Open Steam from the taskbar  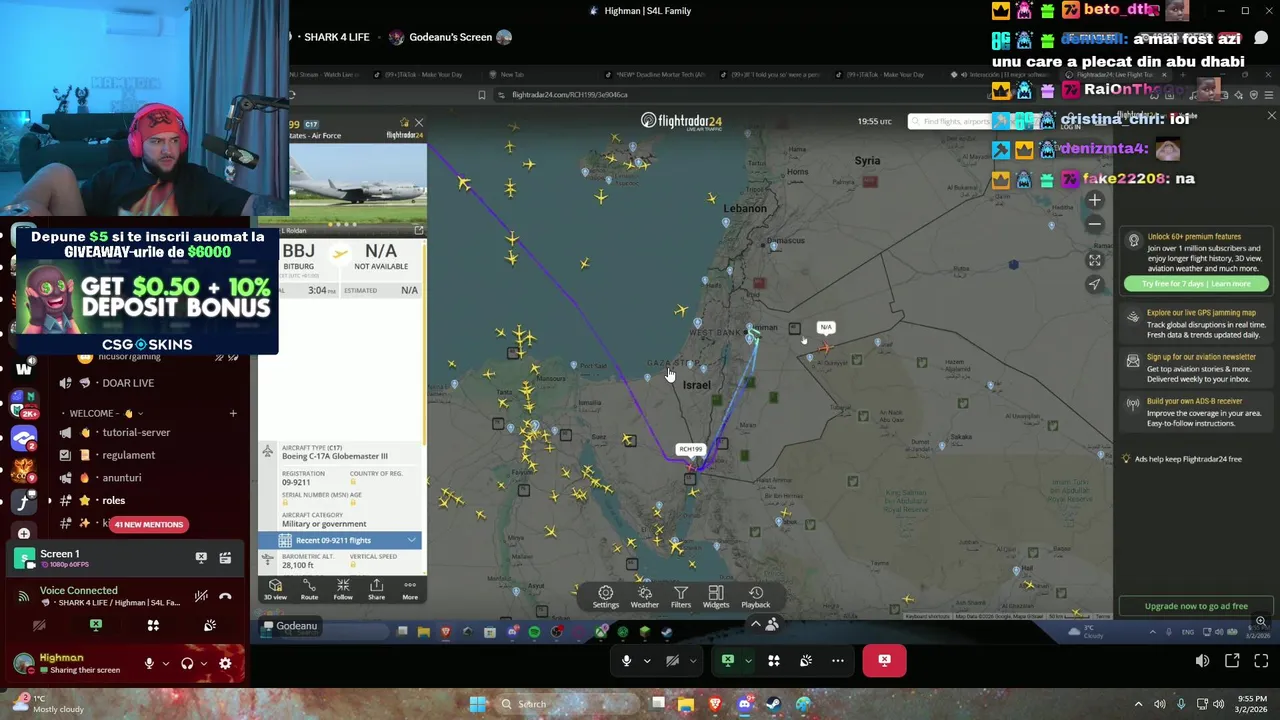tap(774, 704)
